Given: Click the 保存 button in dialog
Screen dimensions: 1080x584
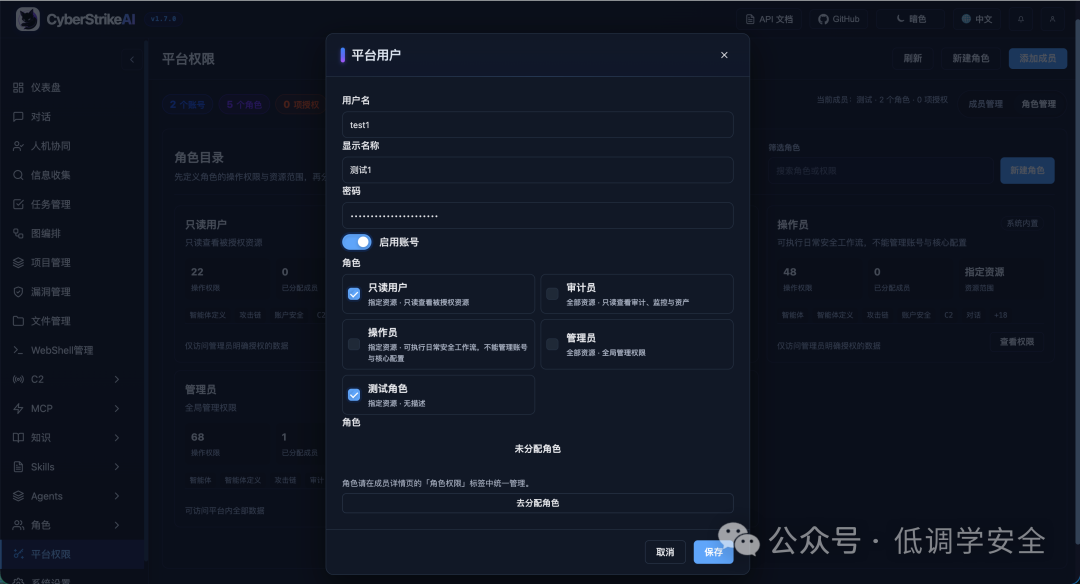Looking at the screenshot, I should coord(714,552).
